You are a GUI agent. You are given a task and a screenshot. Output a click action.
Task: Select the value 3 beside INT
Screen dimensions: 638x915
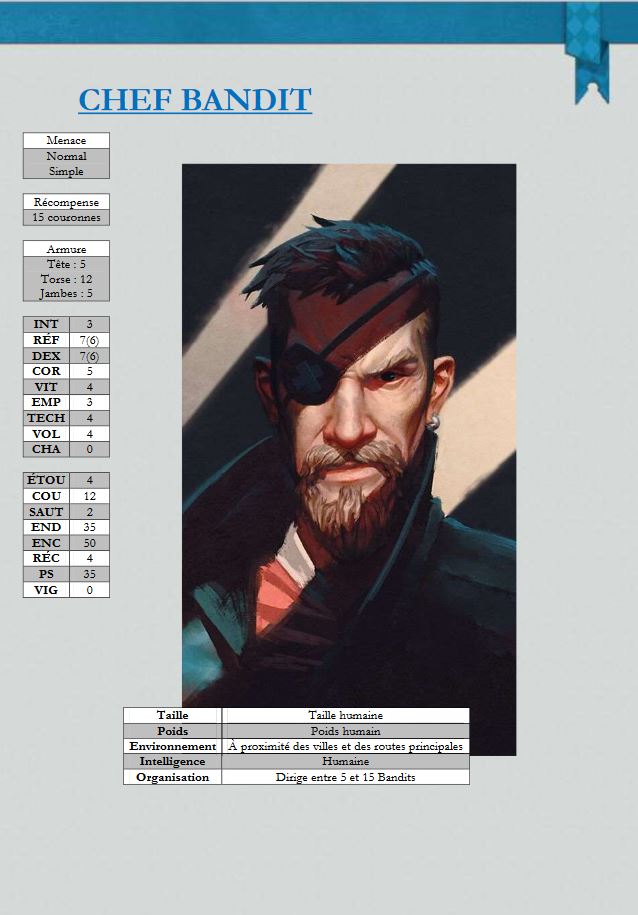pos(89,324)
